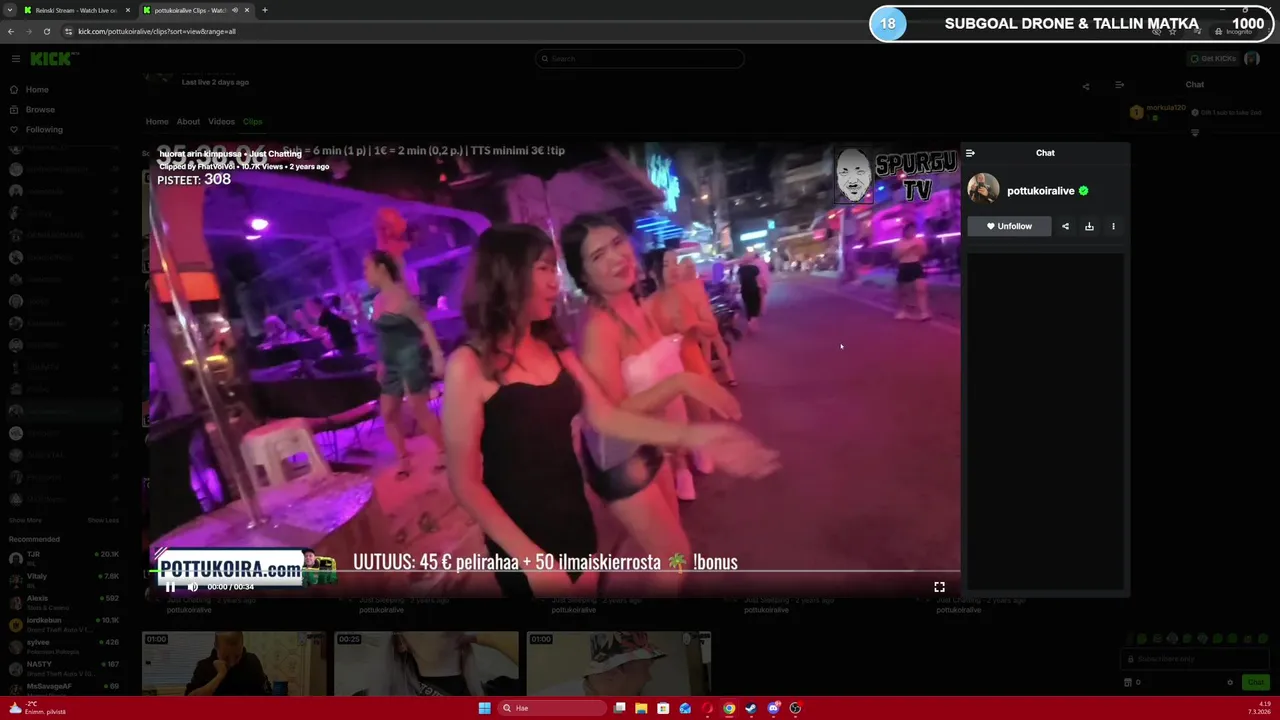The image size is (1280, 720).
Task: Open user account avatar menu
Action: (x=1251, y=59)
